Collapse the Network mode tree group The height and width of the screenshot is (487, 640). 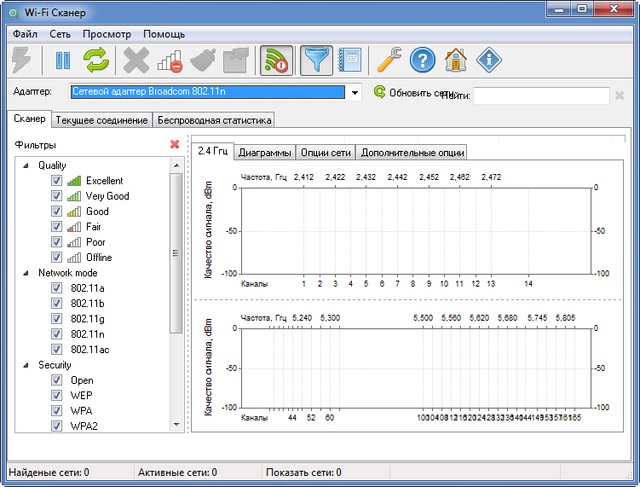pyautogui.click(x=26, y=272)
